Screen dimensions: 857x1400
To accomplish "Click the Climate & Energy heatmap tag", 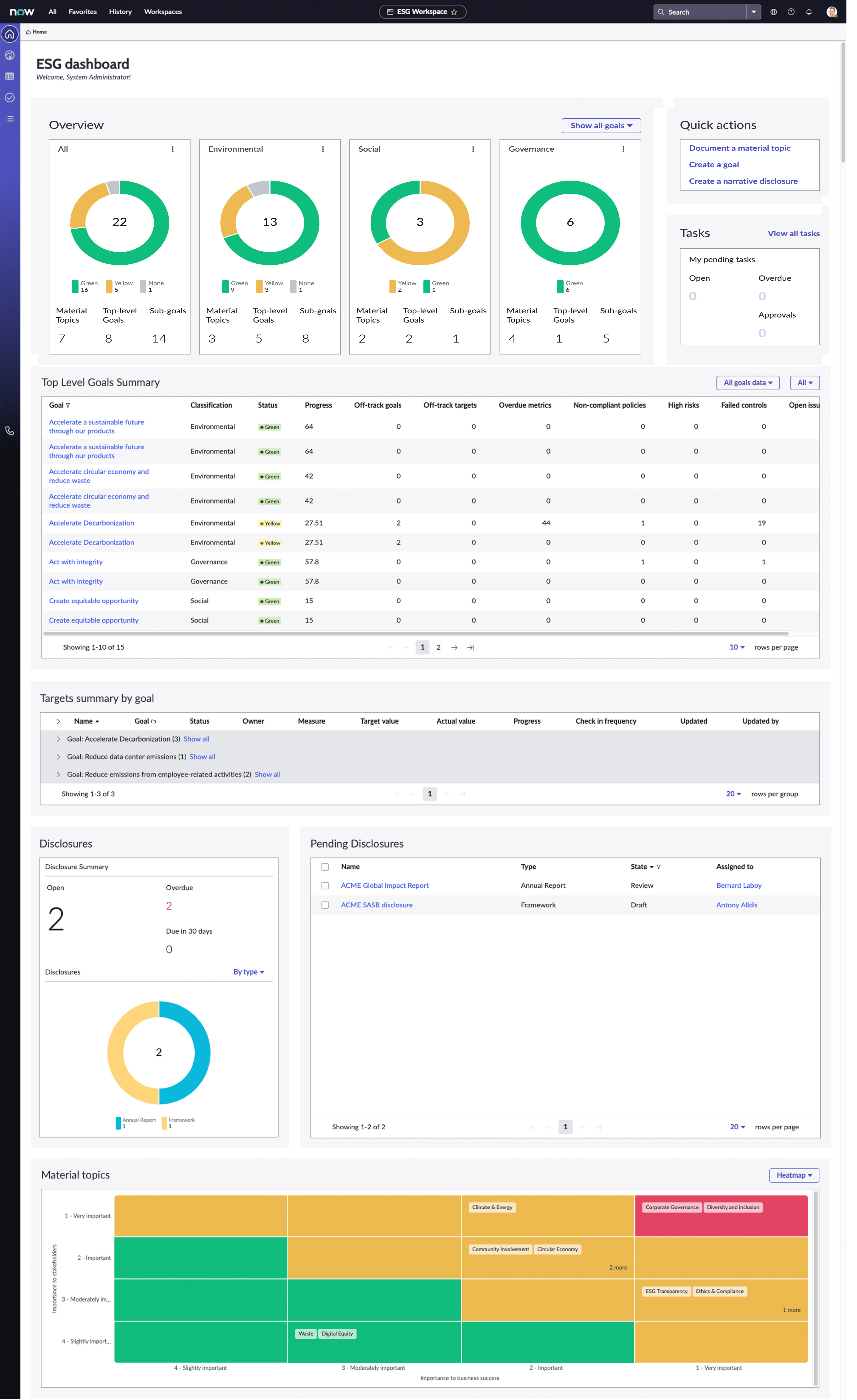I will 492,1207.
